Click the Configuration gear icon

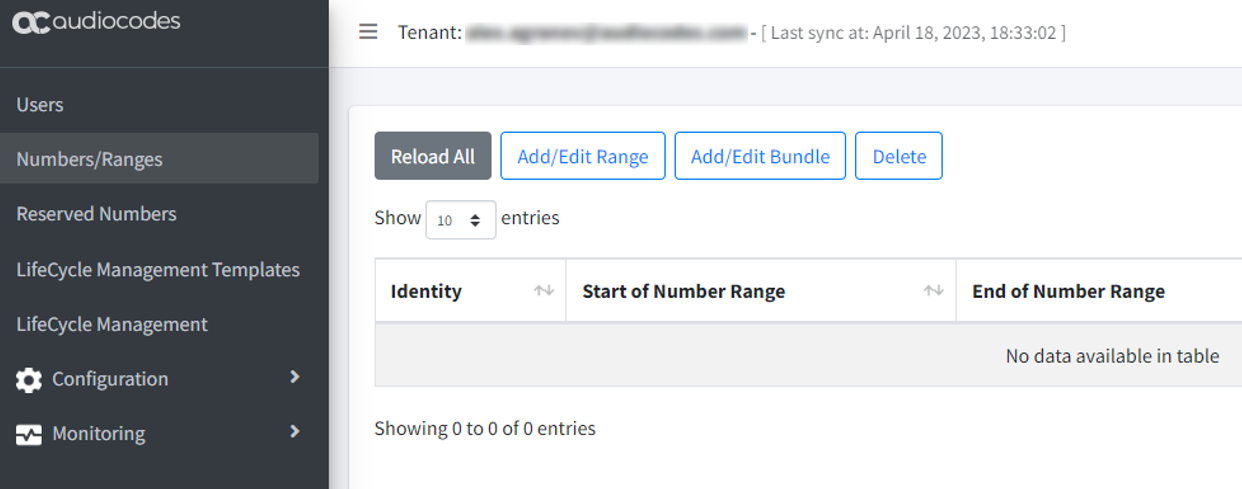[x=29, y=380]
